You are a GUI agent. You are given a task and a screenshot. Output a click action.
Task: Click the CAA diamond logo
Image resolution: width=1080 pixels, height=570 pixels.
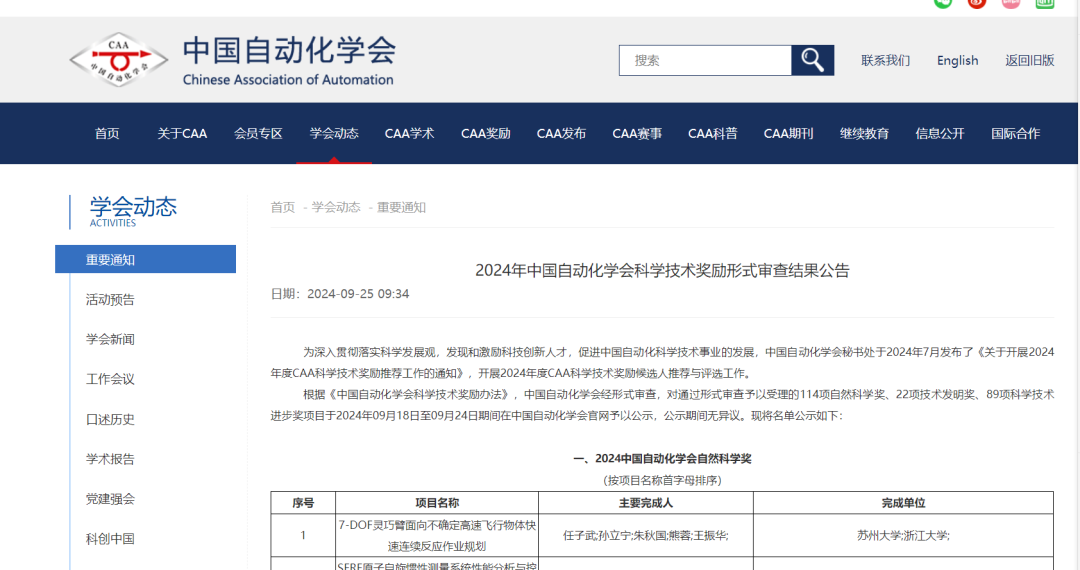point(118,60)
